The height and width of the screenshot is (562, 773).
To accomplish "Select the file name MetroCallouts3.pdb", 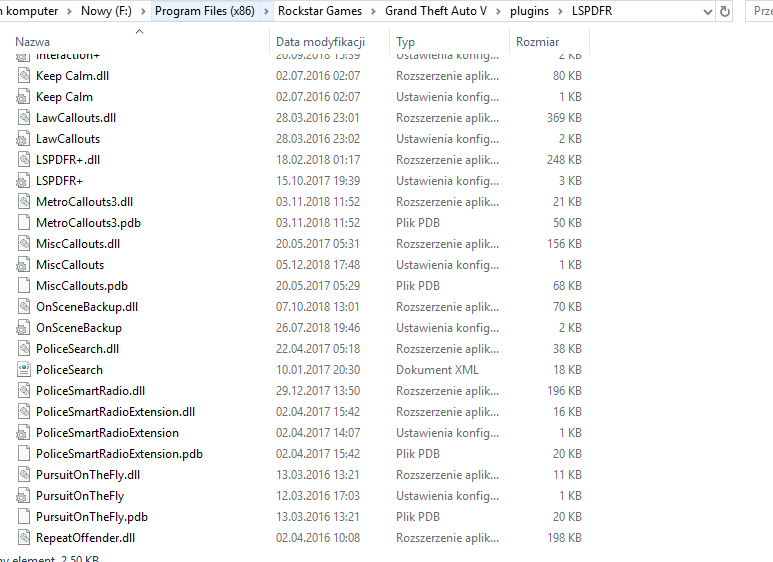I will click(x=88, y=223).
